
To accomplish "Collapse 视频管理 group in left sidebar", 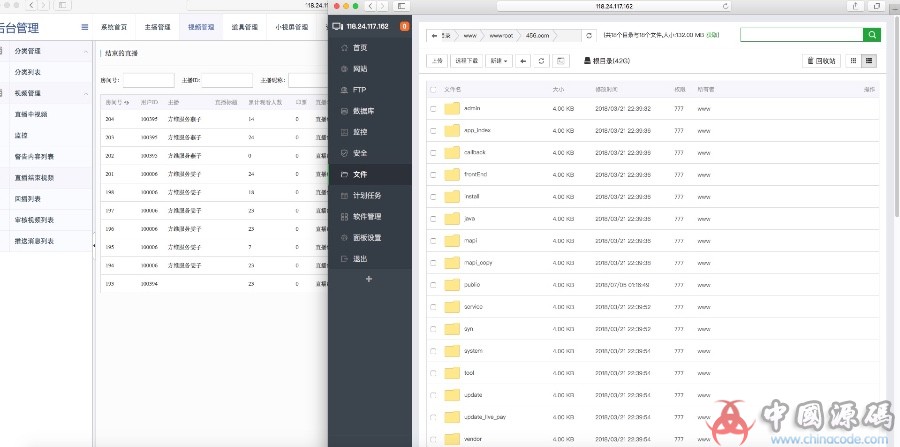I will [x=86, y=94].
